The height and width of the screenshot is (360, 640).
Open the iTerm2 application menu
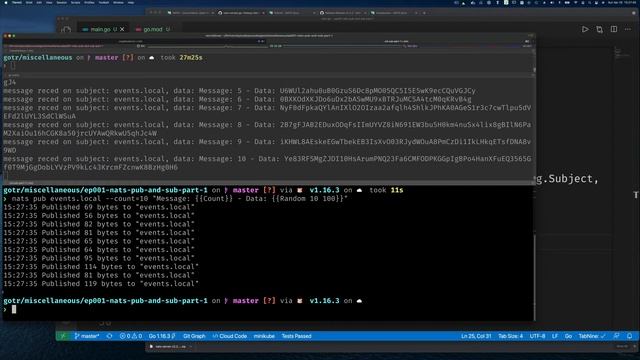(17, 2)
